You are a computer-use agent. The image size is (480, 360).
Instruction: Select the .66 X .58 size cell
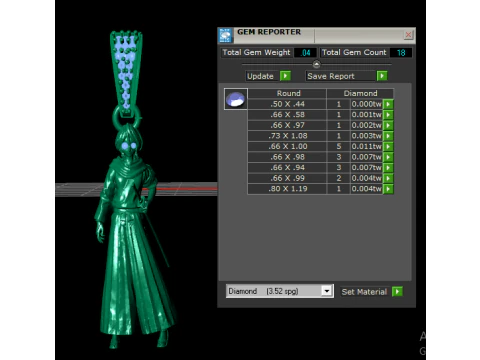click(x=287, y=115)
